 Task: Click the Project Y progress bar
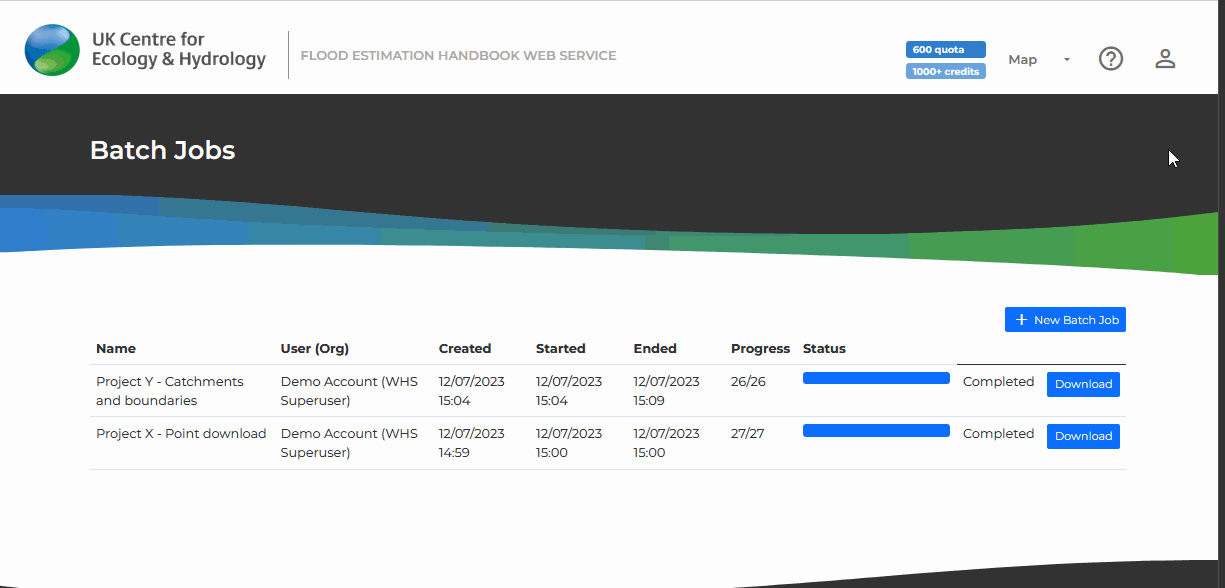[876, 379]
